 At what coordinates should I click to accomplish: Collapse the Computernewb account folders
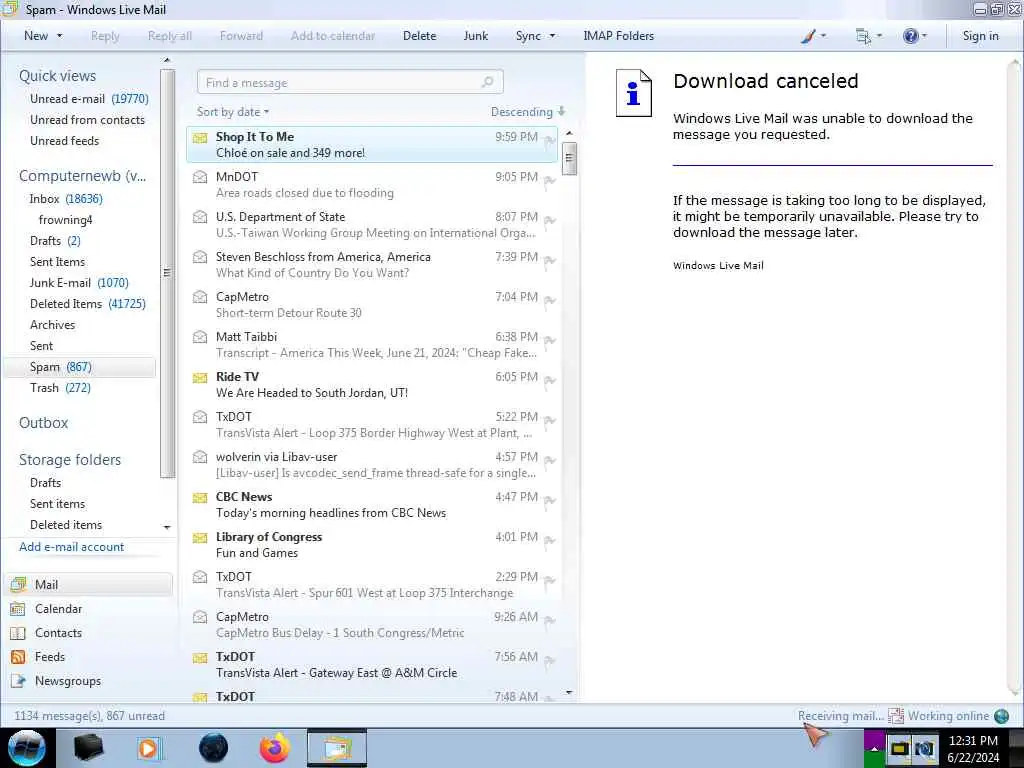pyautogui.click(x=82, y=176)
